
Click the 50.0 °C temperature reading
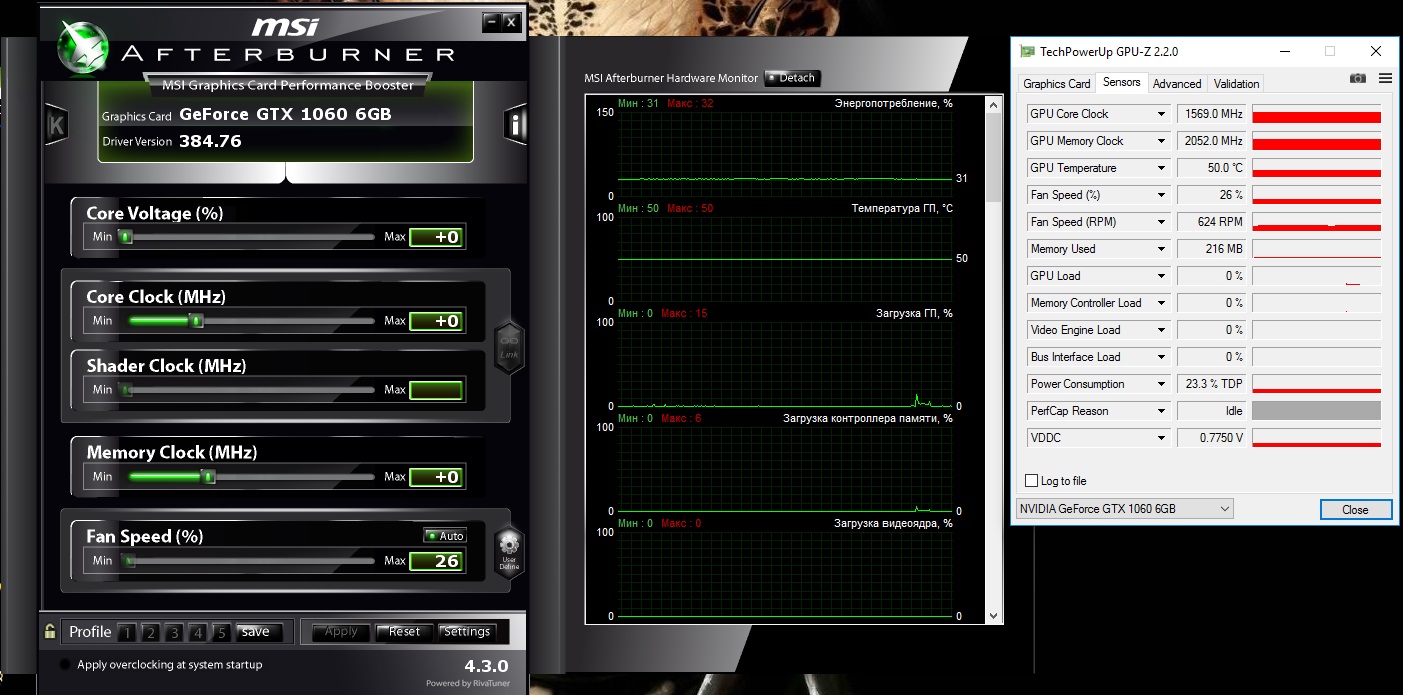pyautogui.click(x=1212, y=168)
